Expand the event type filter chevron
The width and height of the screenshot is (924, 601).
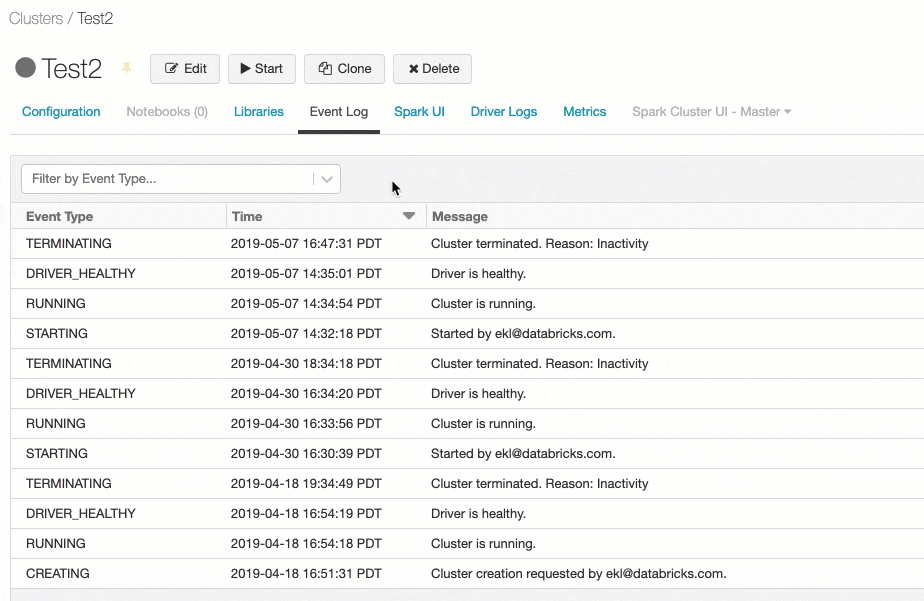(327, 179)
